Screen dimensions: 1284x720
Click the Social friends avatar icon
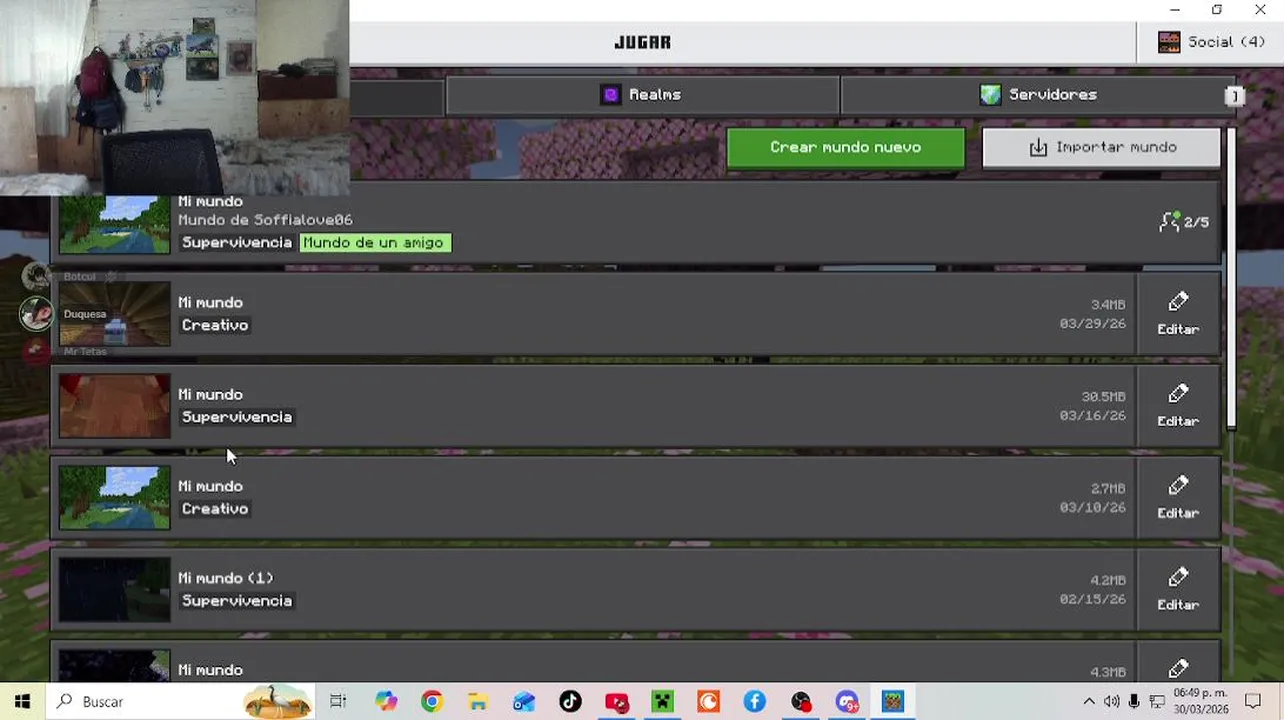click(x=1169, y=42)
